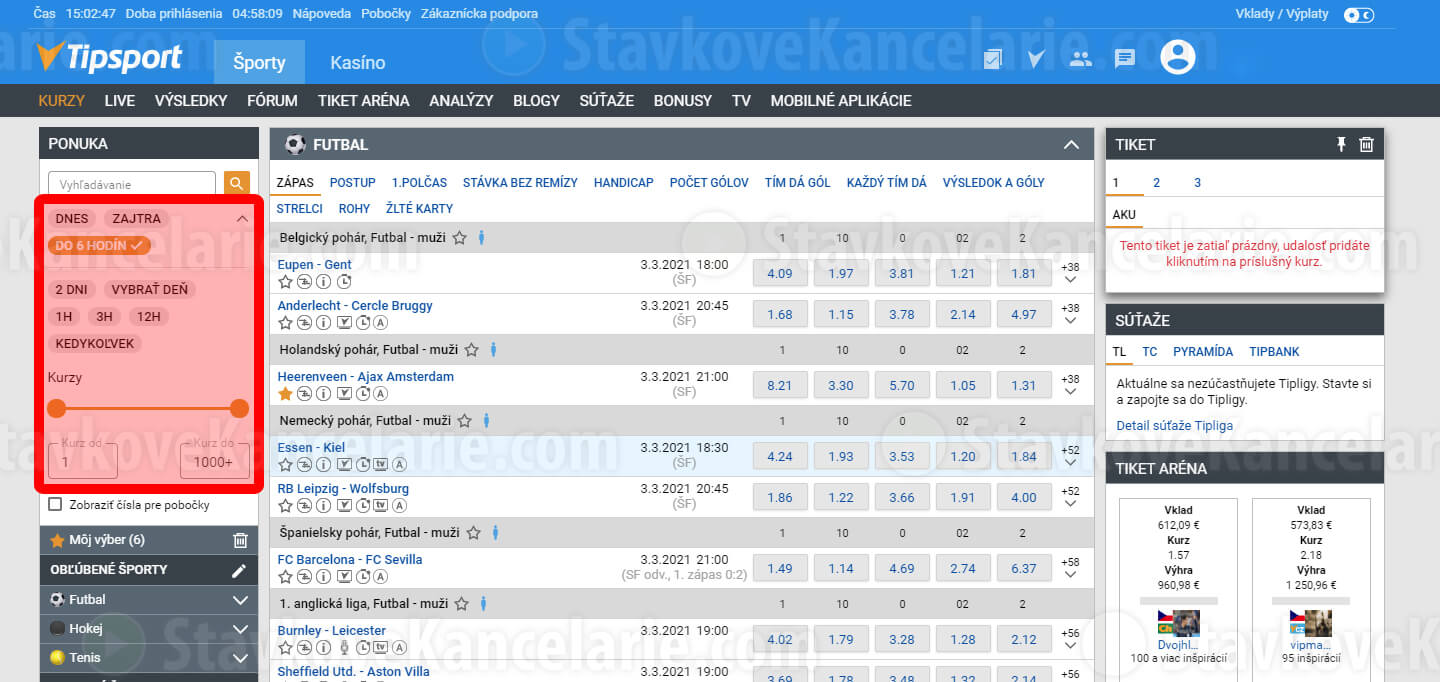
Task: Favorite the Eupen - Gent match star
Action: coord(285,282)
